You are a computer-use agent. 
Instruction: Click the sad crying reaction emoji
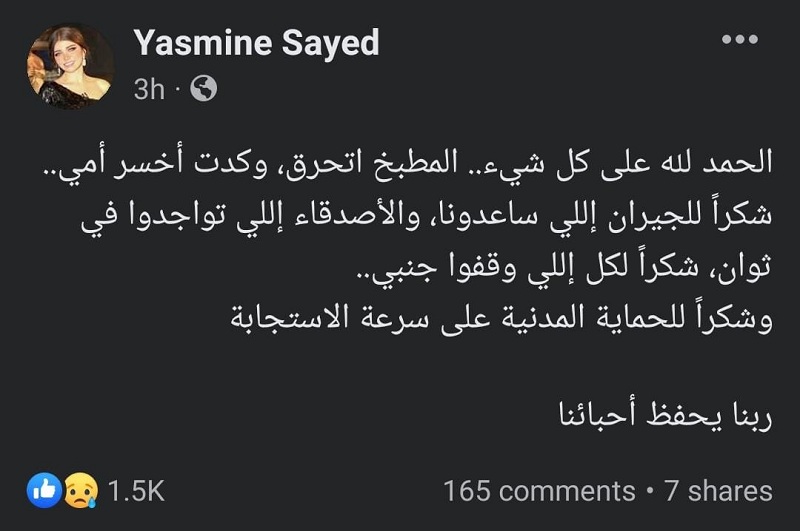(x=80, y=490)
